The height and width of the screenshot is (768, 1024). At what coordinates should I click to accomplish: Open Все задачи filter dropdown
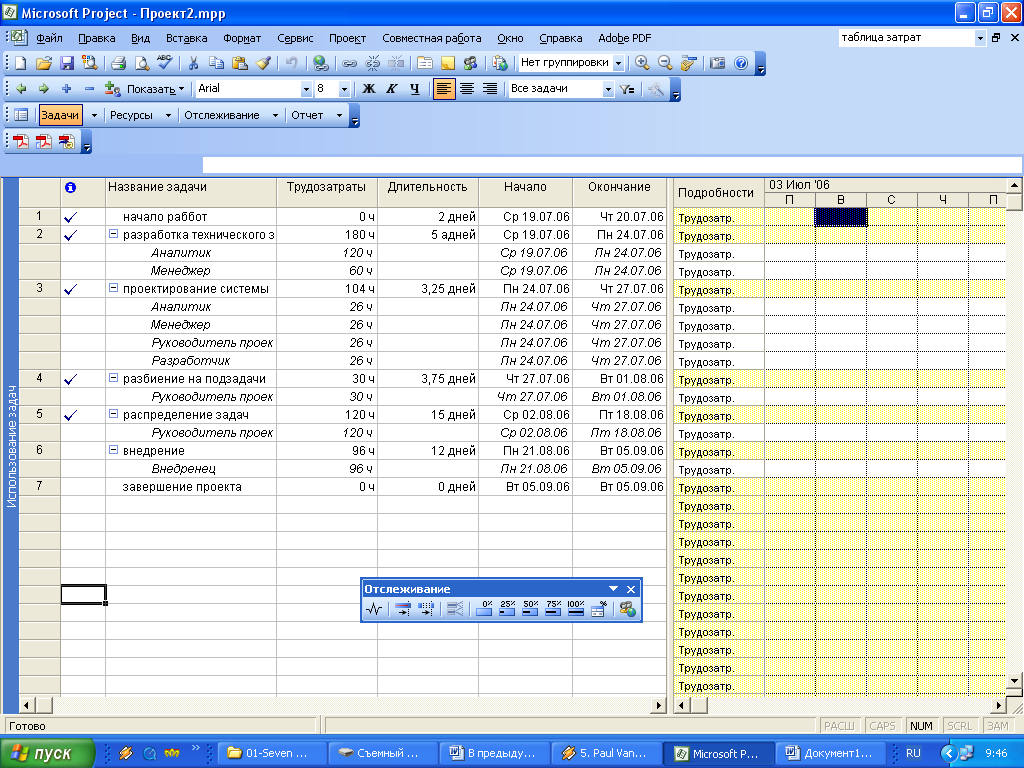(x=608, y=89)
